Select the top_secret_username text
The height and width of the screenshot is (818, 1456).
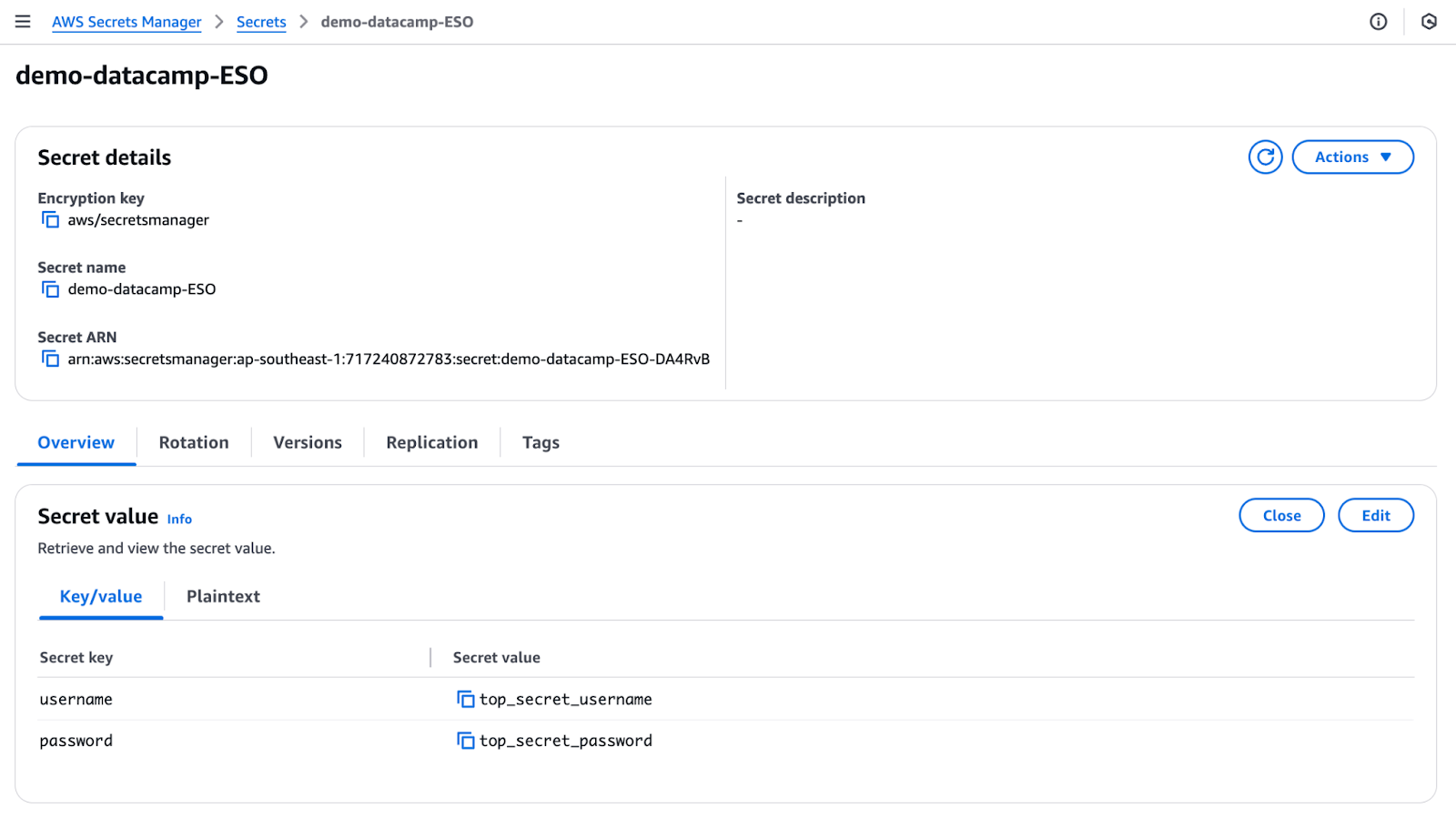(566, 700)
